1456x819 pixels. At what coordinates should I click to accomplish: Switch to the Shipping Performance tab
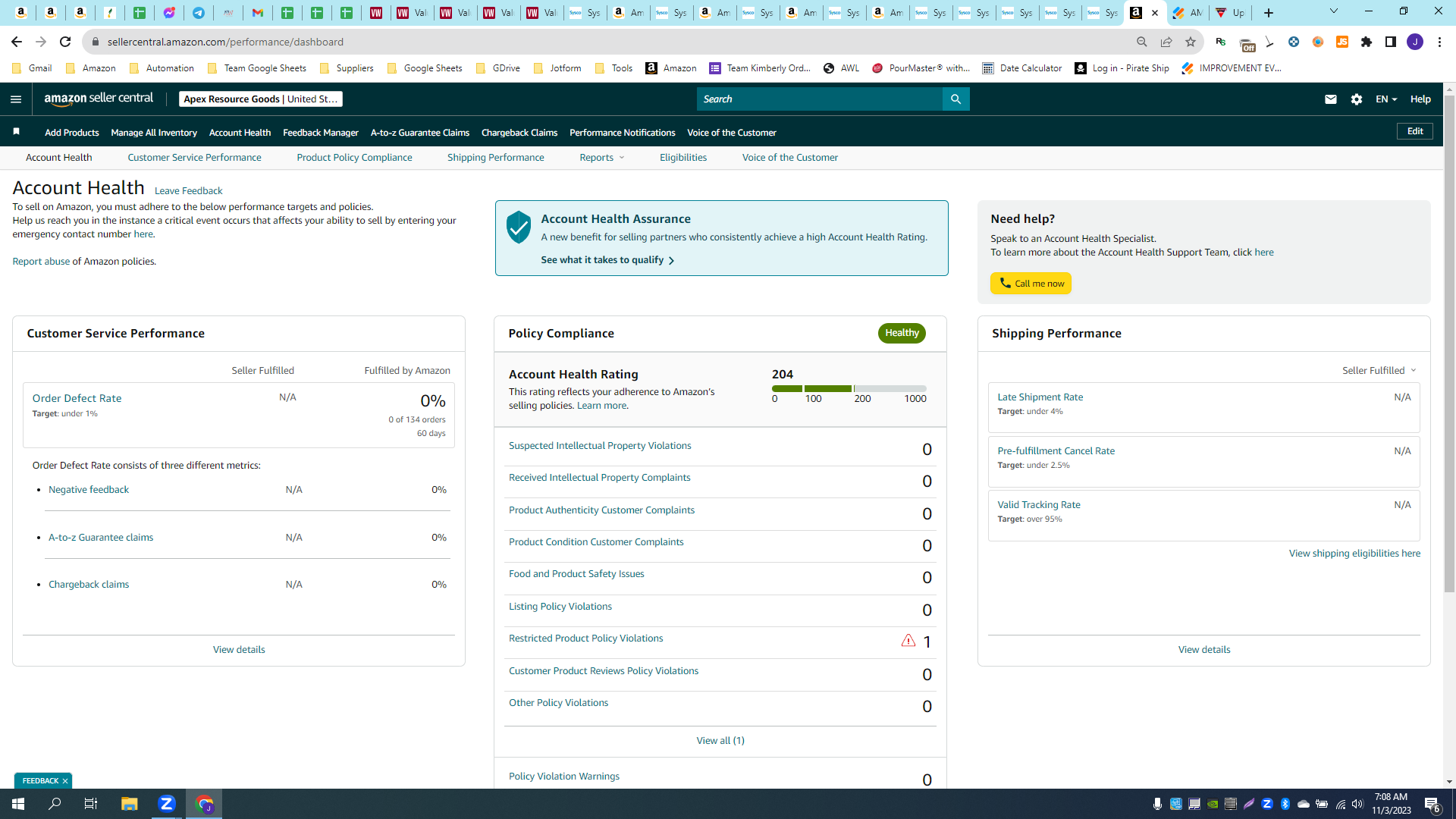point(495,158)
